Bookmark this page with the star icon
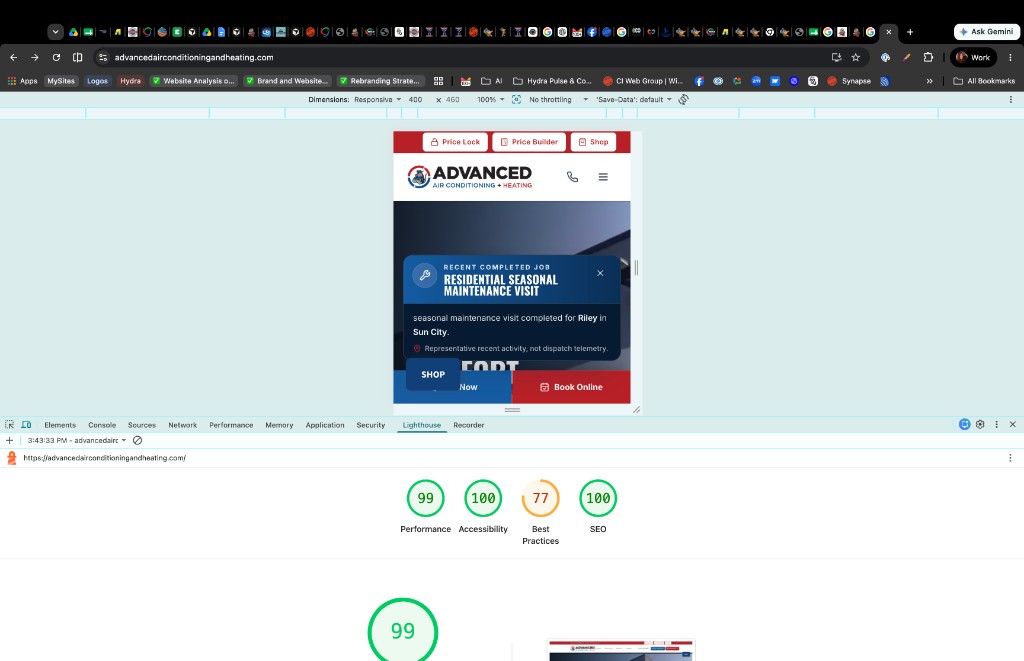This screenshot has height=661, width=1024. click(x=856, y=57)
